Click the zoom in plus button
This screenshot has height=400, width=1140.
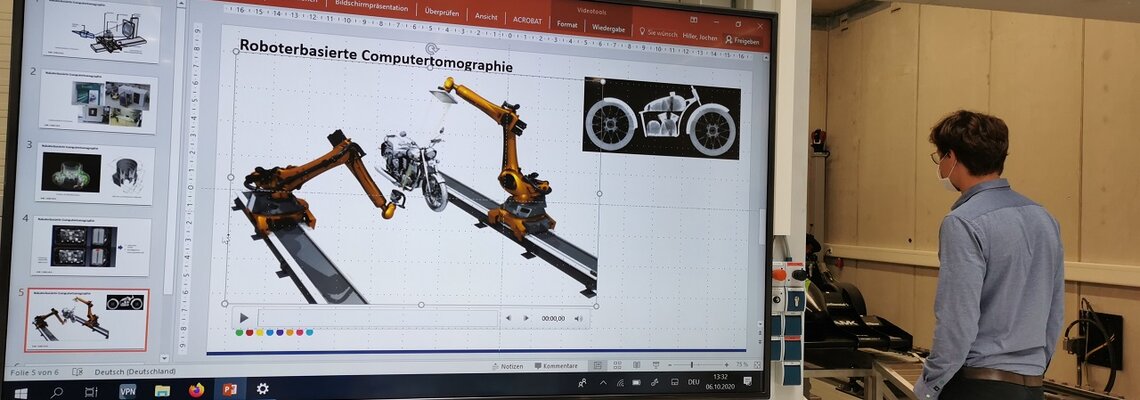[726, 365]
